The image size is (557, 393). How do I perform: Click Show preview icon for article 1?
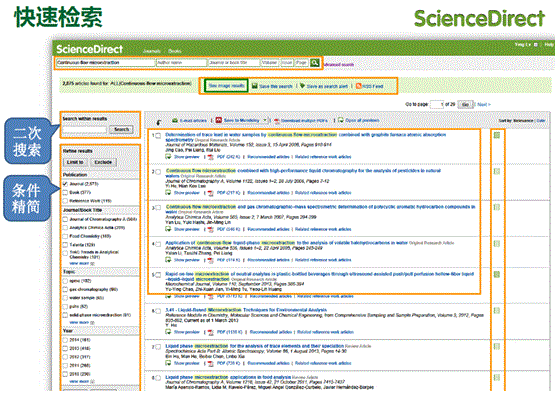point(168,156)
